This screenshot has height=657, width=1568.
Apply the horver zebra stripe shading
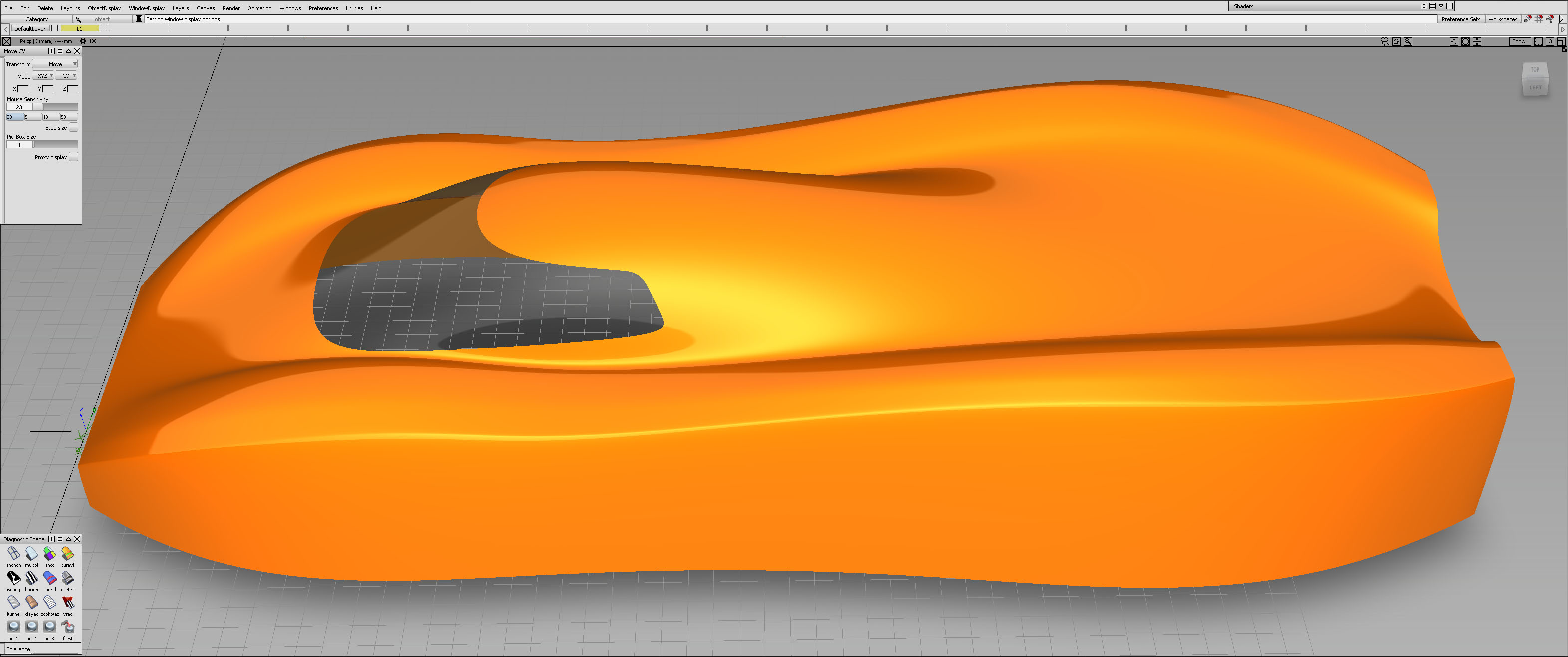click(31, 578)
